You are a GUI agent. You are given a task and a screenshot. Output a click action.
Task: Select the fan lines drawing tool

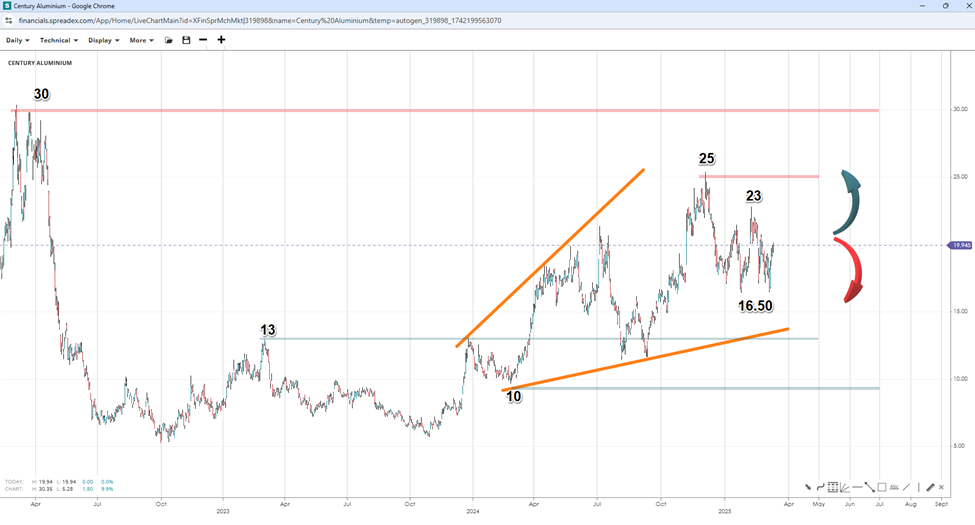[845, 487]
